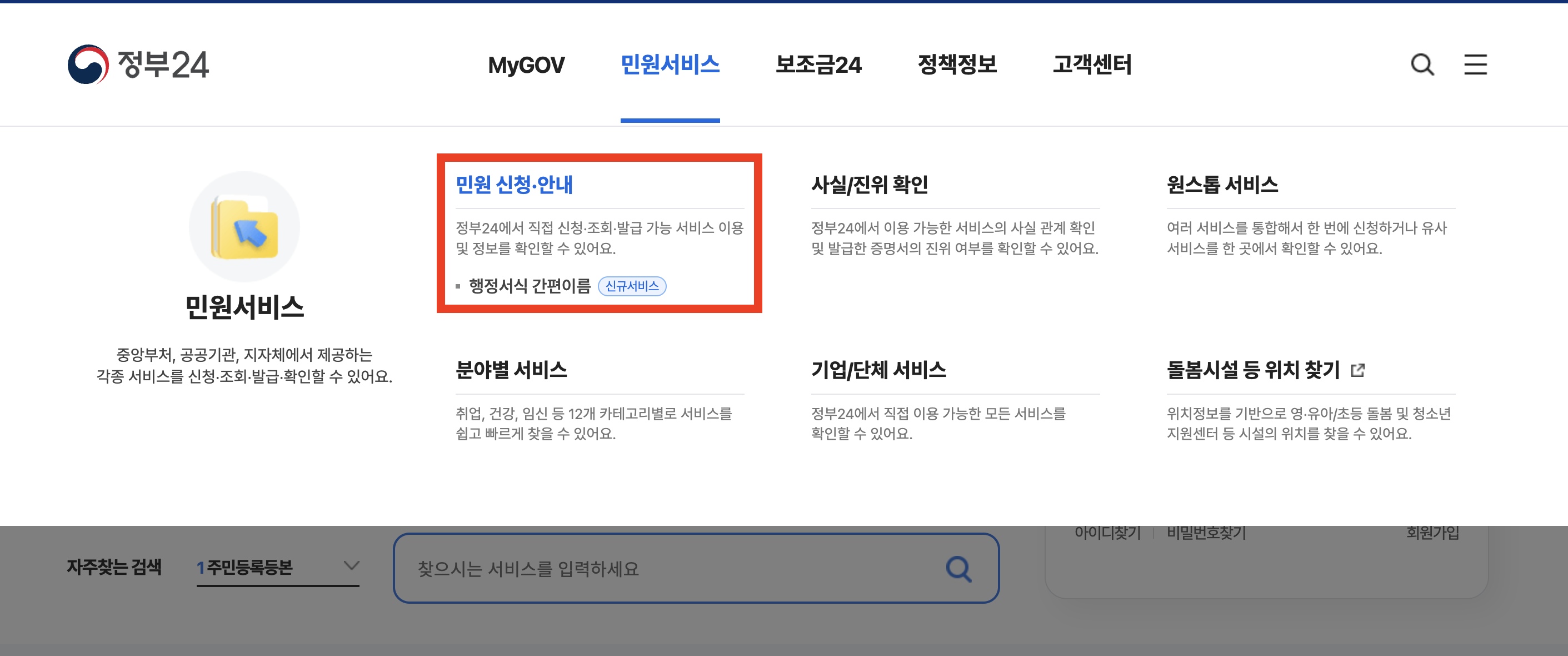Screen dimensions: 1568x656
Task: Open the site search magnifier icon
Action: pyautogui.click(x=1422, y=64)
